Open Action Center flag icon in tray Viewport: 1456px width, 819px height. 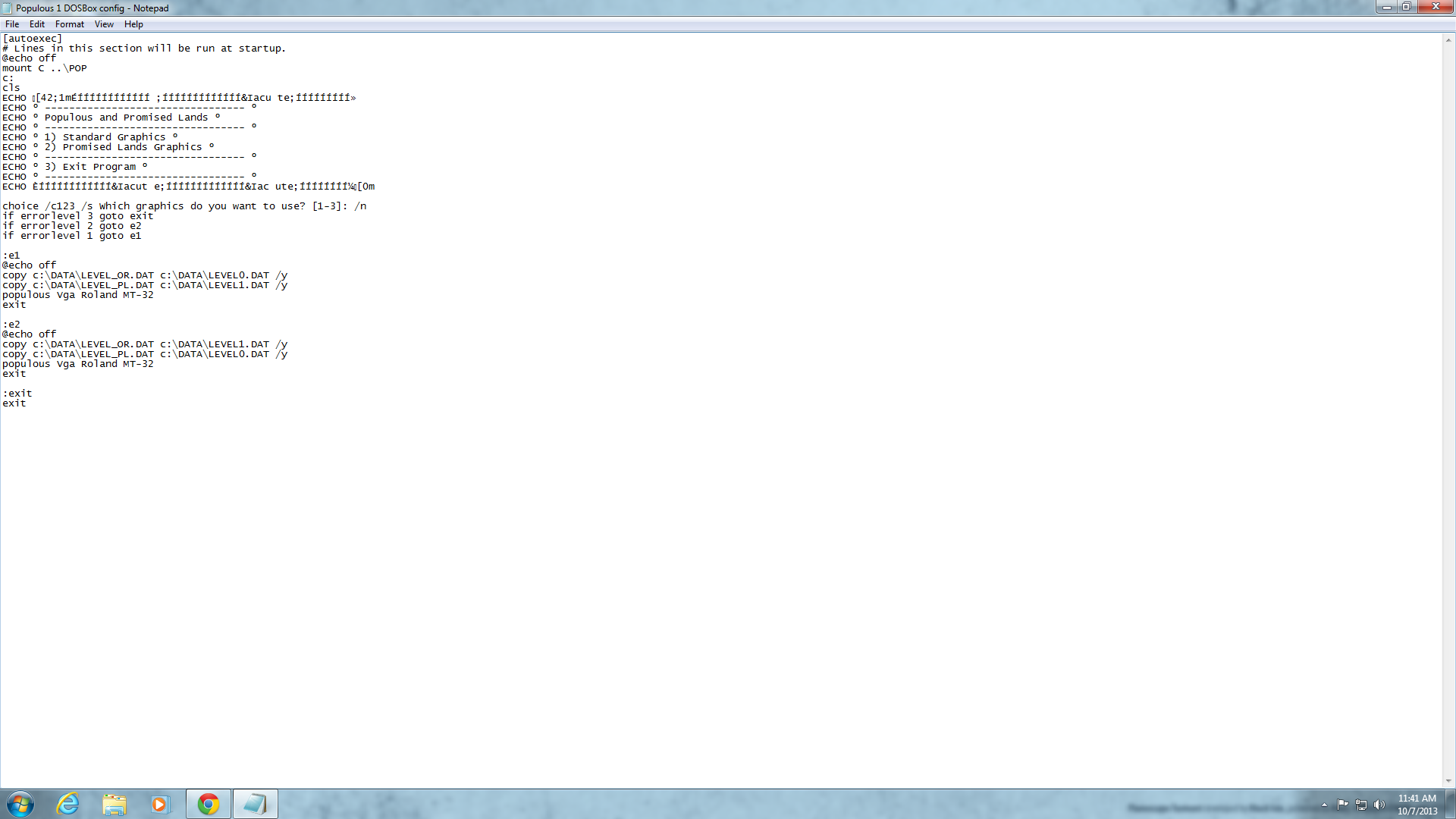1342,805
